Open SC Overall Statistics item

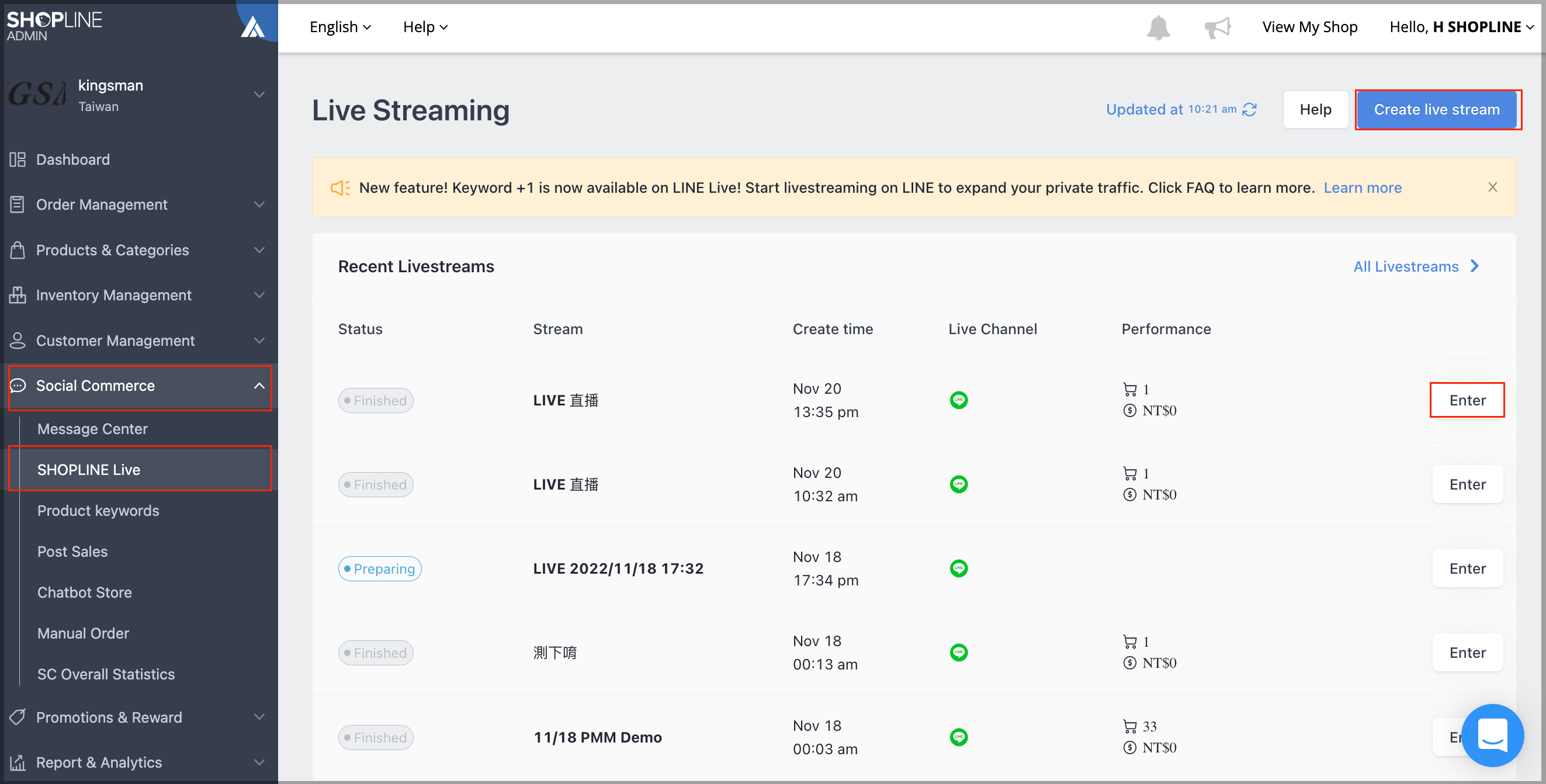coord(106,674)
